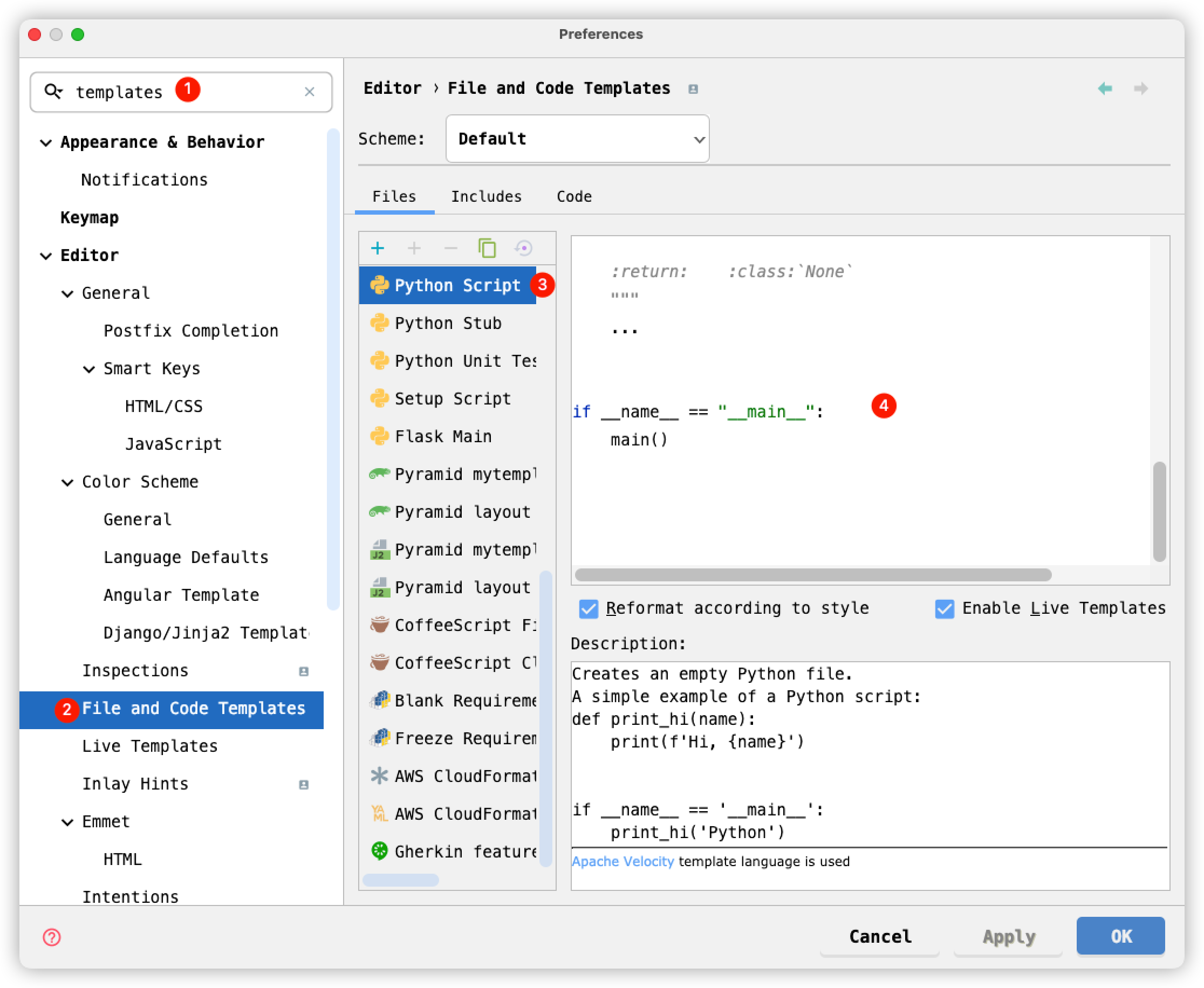1204x988 pixels.
Task: Toggle Reformat according to style checkbox
Action: (589, 608)
